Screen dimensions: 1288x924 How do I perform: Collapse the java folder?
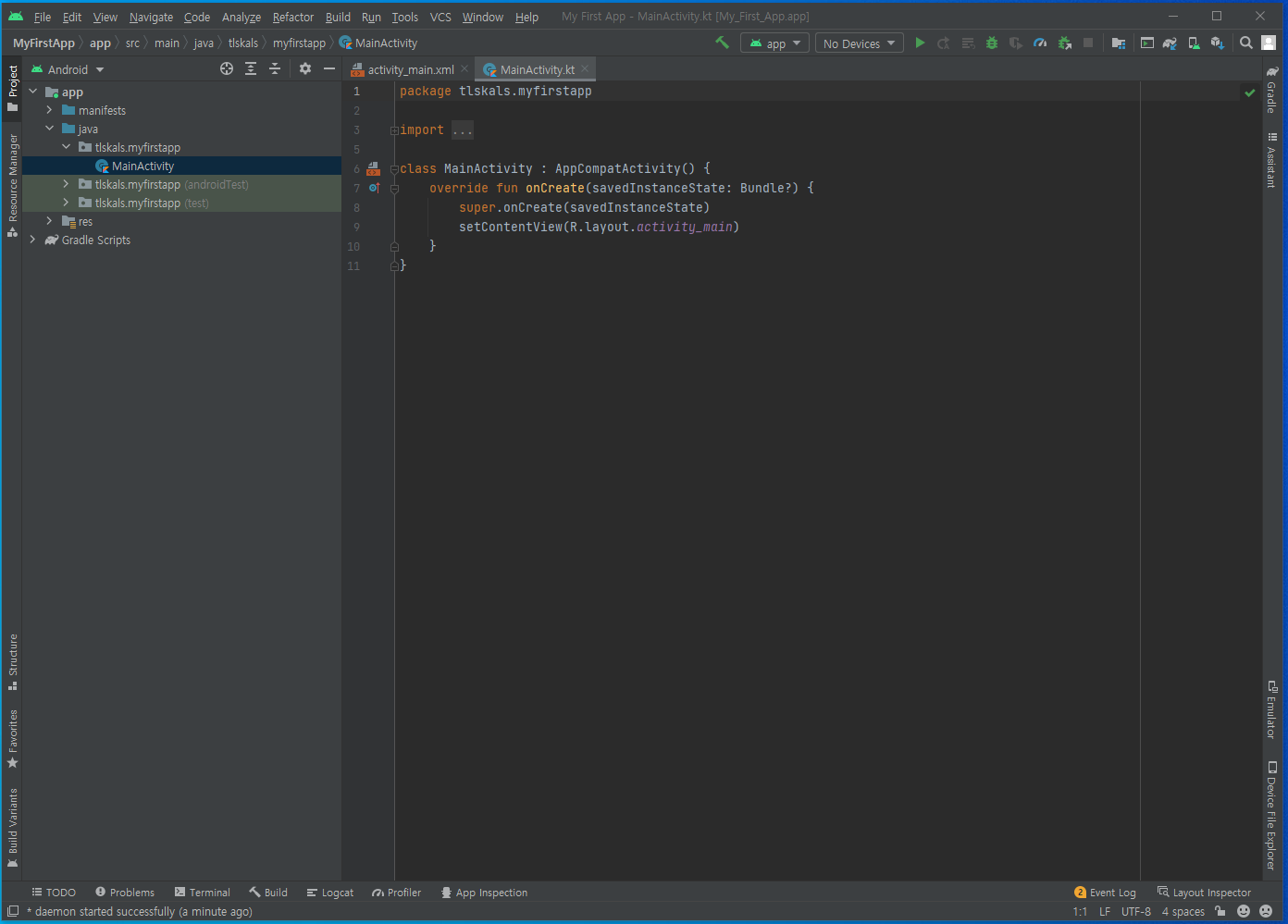point(50,129)
